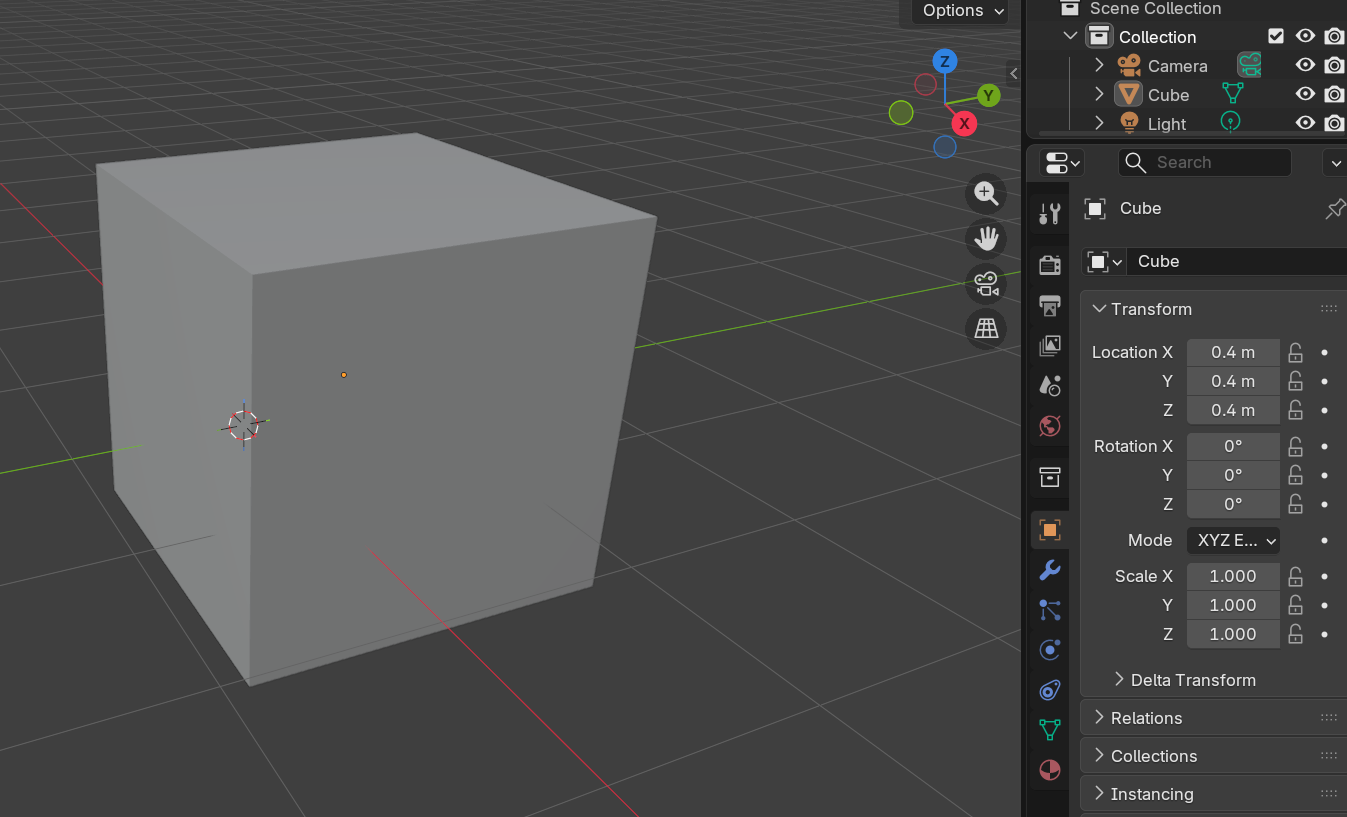
Task: Disable Cube in renders via camera icon
Action: [1334, 94]
